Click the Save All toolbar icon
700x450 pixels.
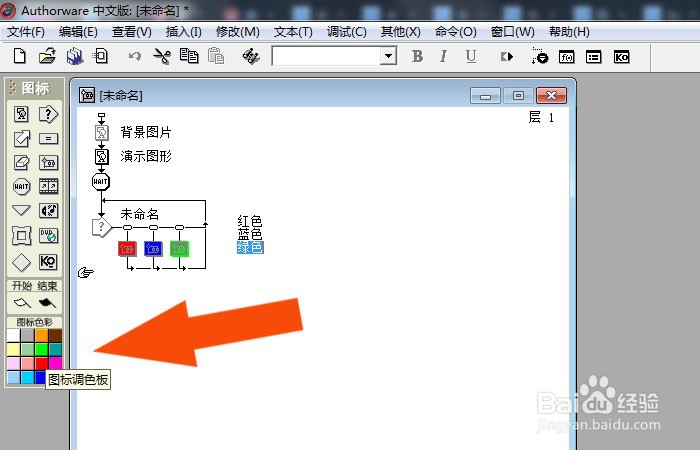pyautogui.click(x=75, y=57)
